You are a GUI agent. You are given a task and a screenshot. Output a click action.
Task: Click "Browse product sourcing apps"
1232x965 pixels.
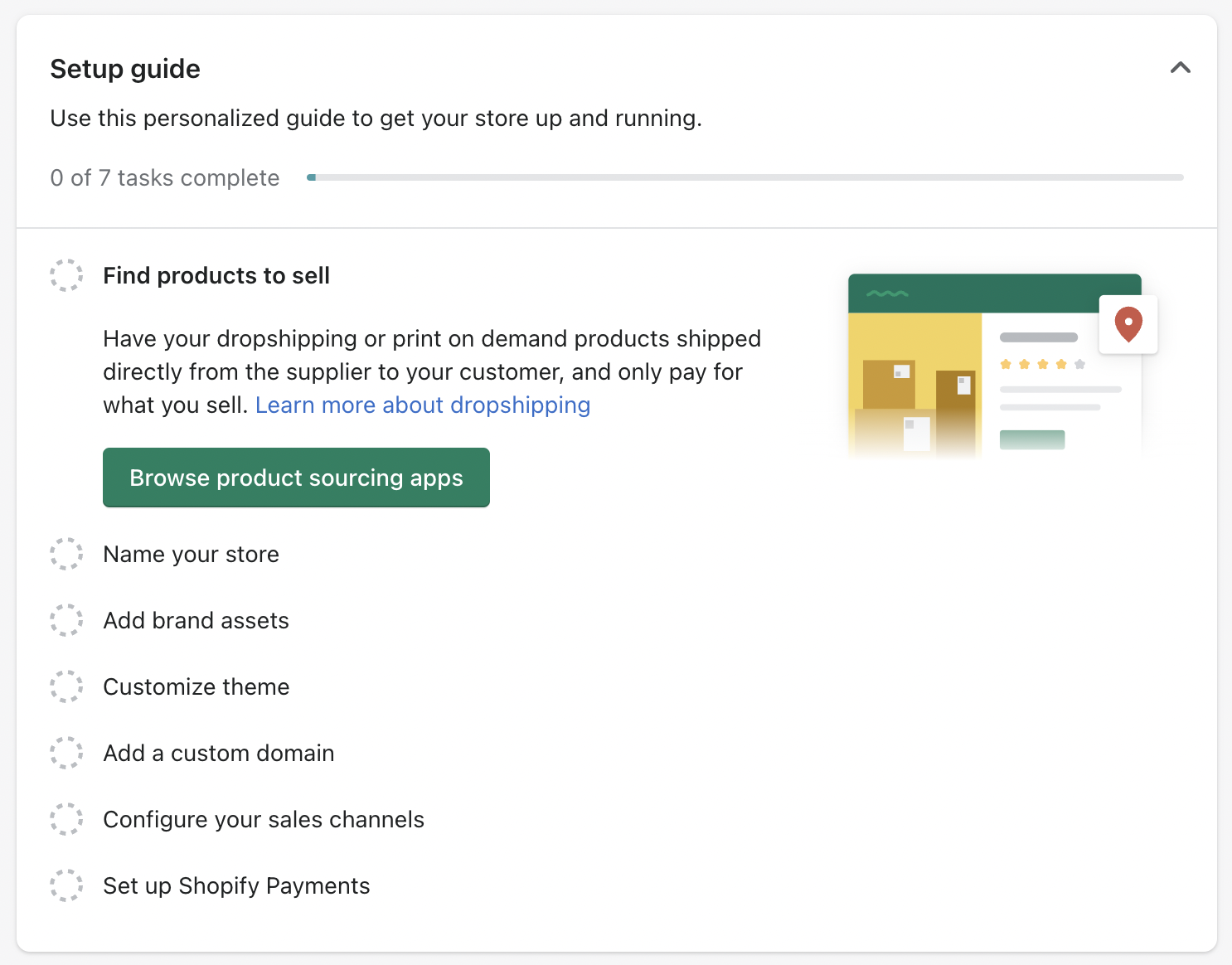point(296,478)
